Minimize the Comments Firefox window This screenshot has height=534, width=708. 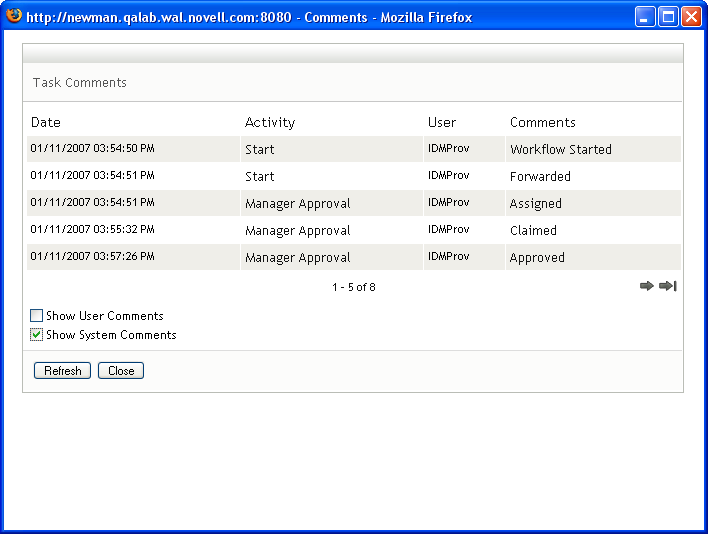645,17
